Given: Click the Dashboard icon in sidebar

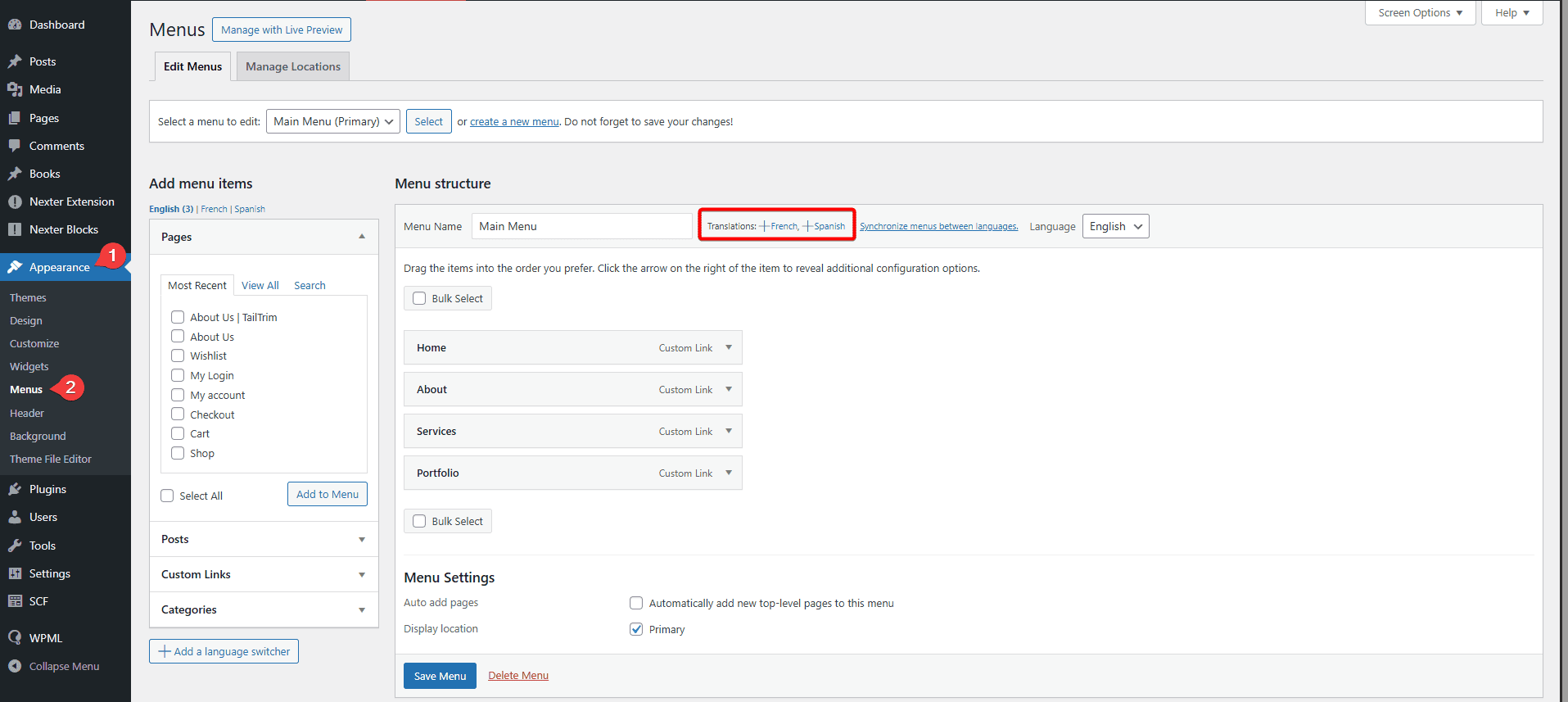Looking at the screenshot, I should (15, 25).
